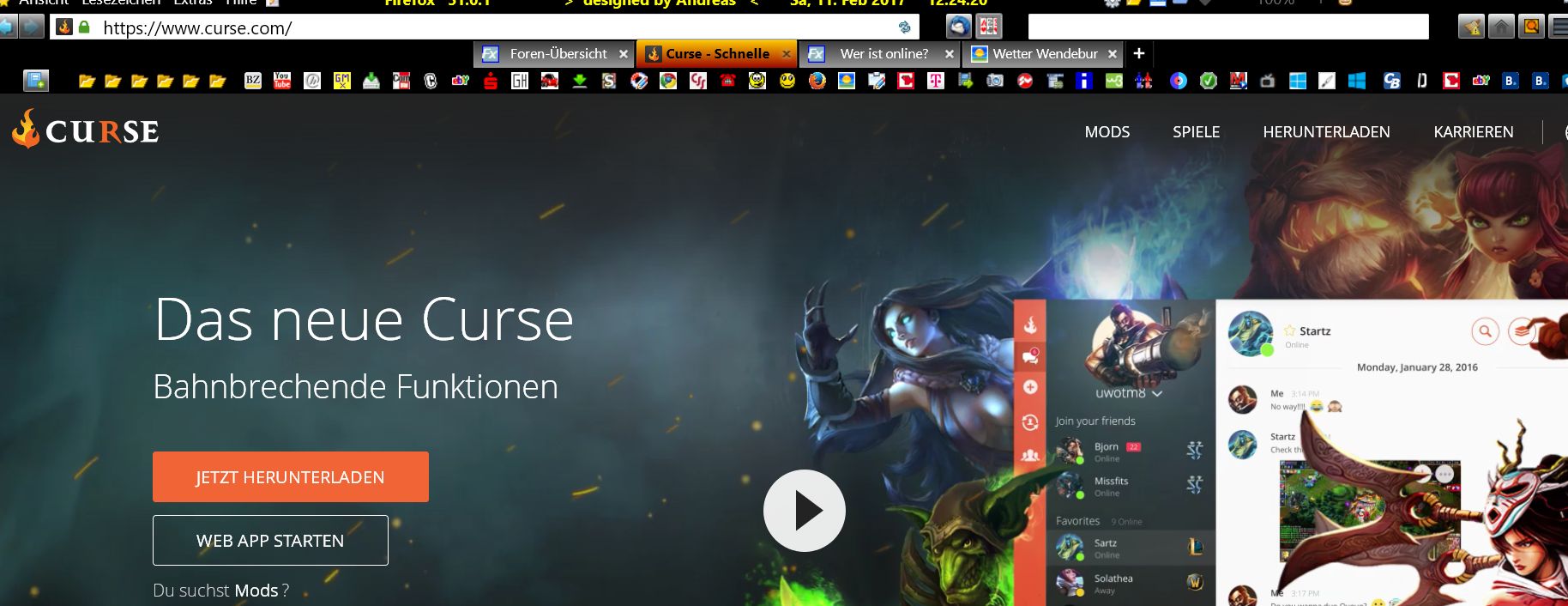Close the Wer ist online? tab
The image size is (1568, 606).
(x=950, y=54)
